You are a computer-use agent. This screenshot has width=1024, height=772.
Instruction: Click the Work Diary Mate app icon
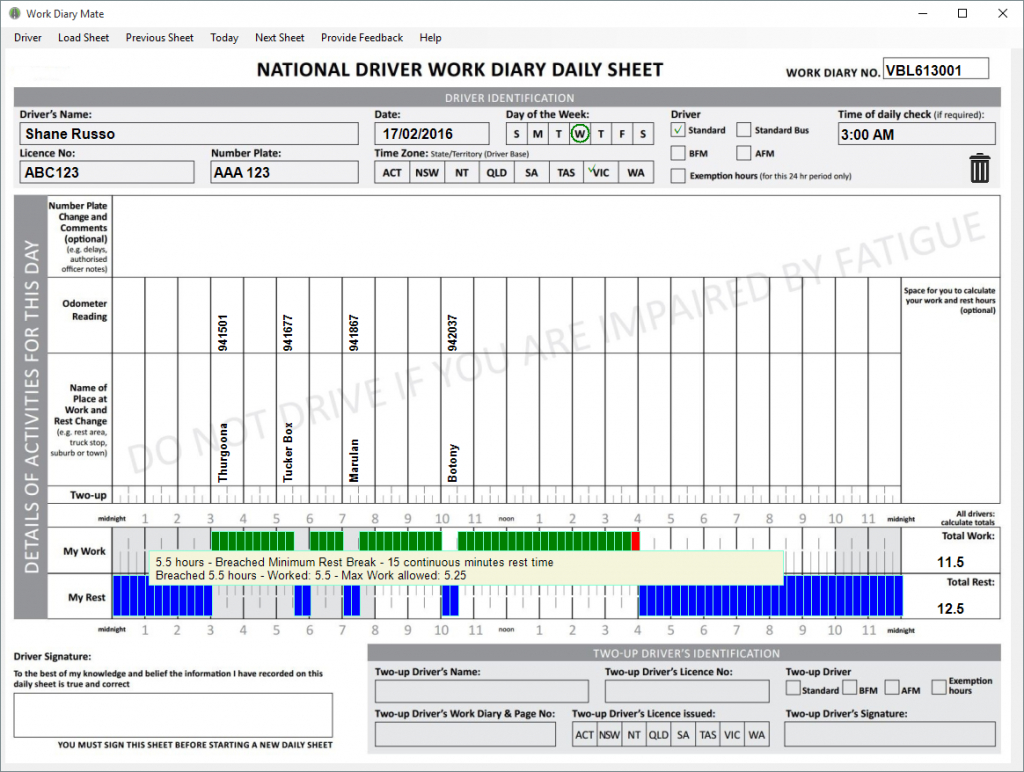point(14,14)
